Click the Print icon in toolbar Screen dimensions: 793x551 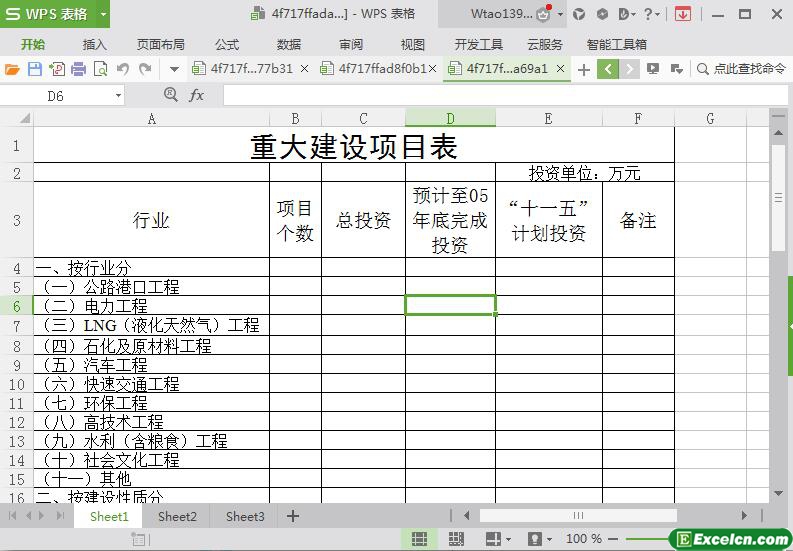78,69
